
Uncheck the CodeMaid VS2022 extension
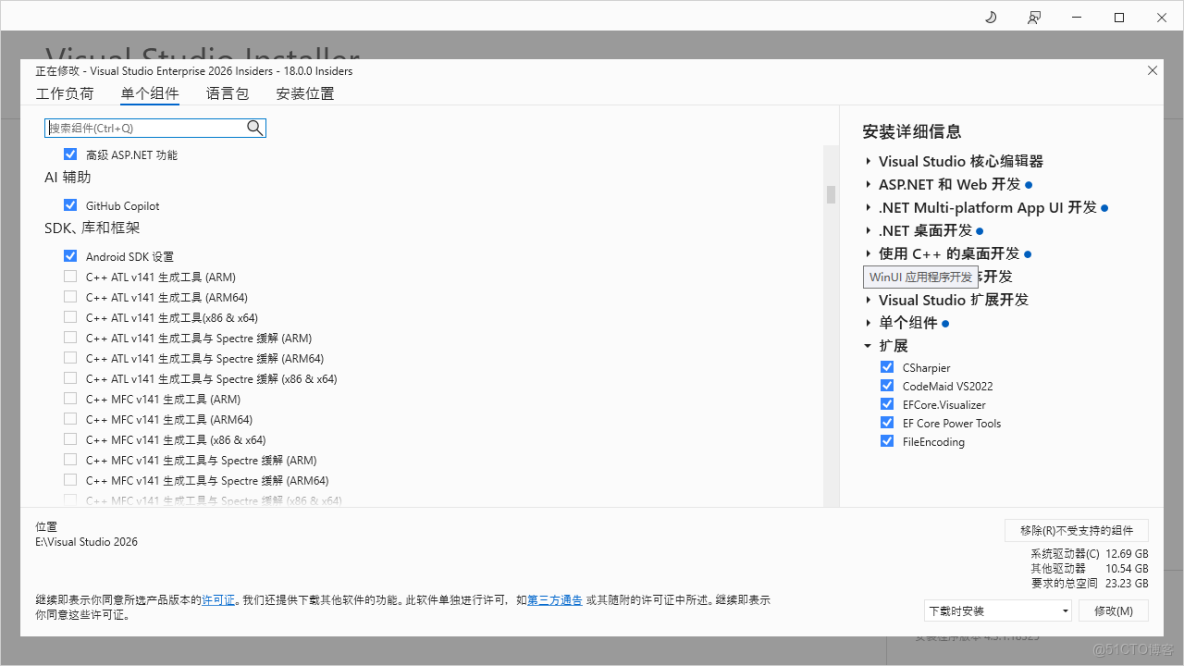tap(886, 385)
